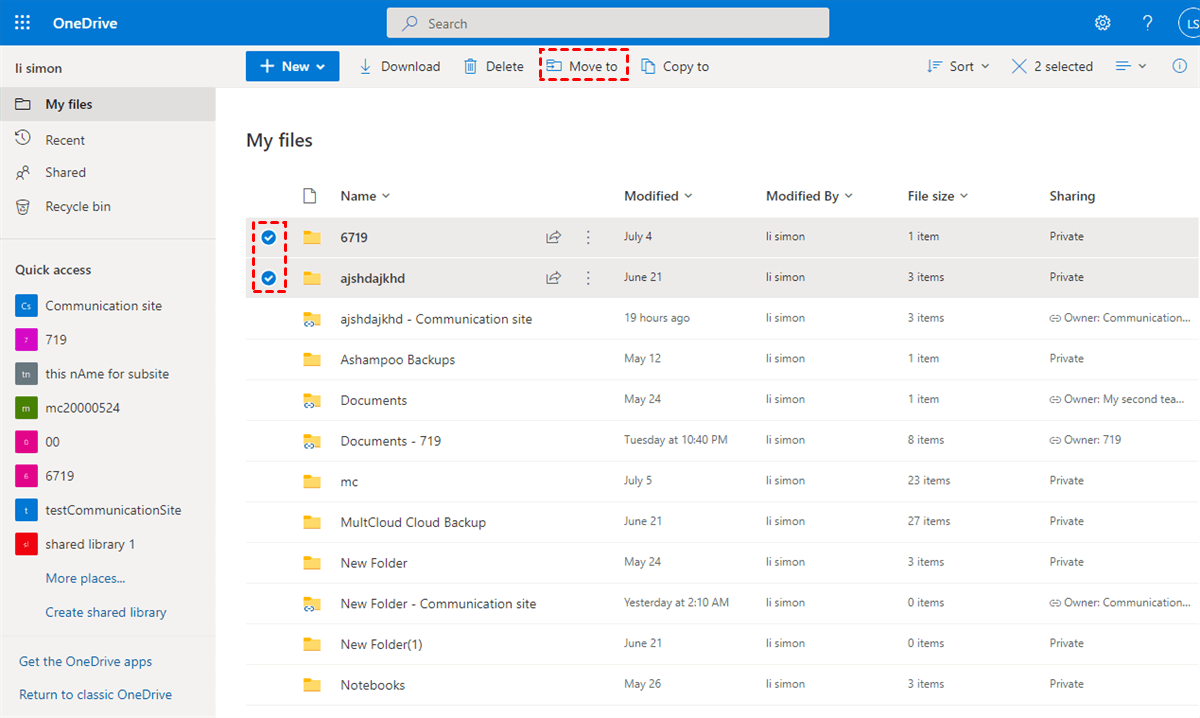Open the Settings gear icon

pos(1102,23)
